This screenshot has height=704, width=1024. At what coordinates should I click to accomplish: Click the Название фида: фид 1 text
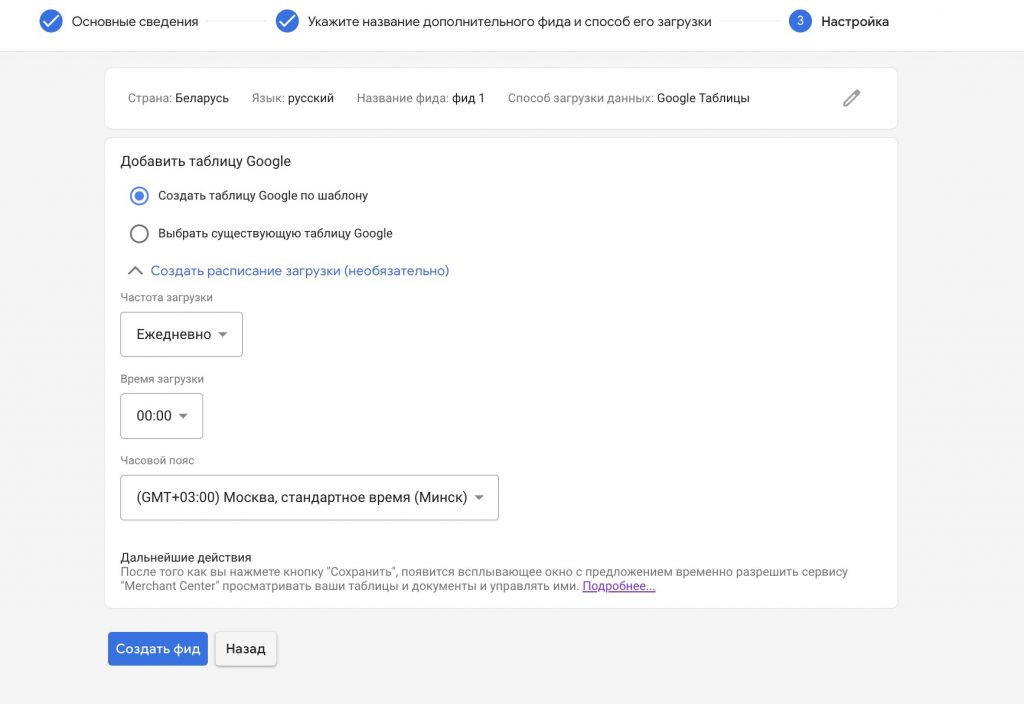click(x=421, y=99)
